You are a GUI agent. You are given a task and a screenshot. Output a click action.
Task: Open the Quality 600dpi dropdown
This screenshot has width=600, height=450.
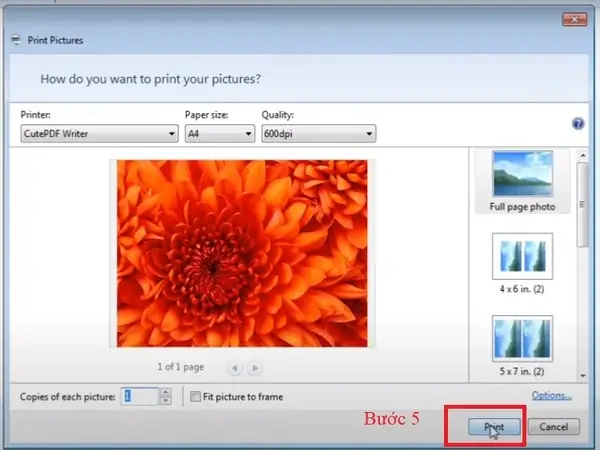[x=318, y=134]
